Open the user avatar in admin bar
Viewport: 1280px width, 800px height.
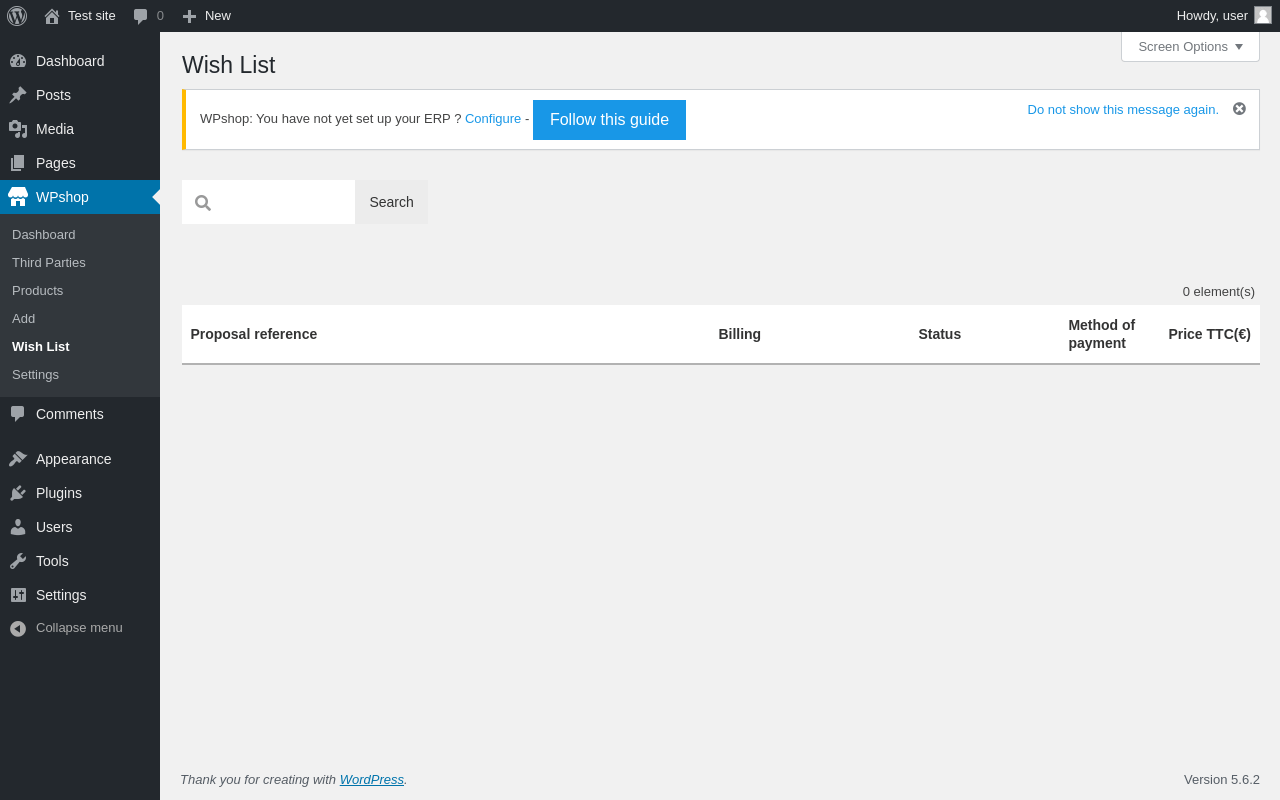tap(1263, 15)
